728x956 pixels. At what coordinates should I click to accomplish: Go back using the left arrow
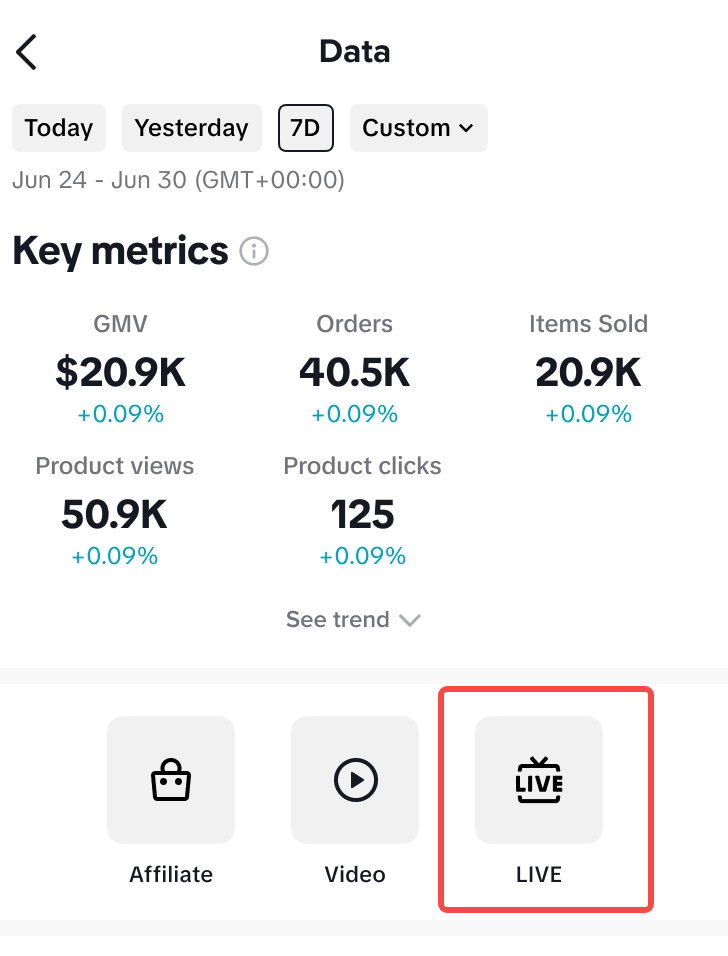coord(27,52)
